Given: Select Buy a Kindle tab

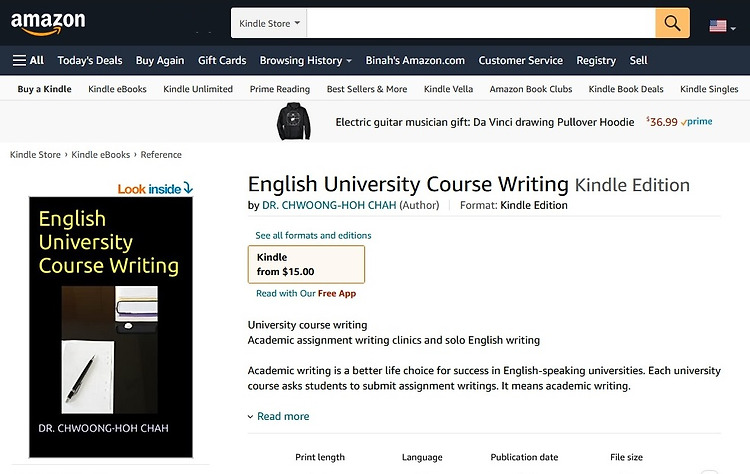Looking at the screenshot, I should (x=44, y=89).
